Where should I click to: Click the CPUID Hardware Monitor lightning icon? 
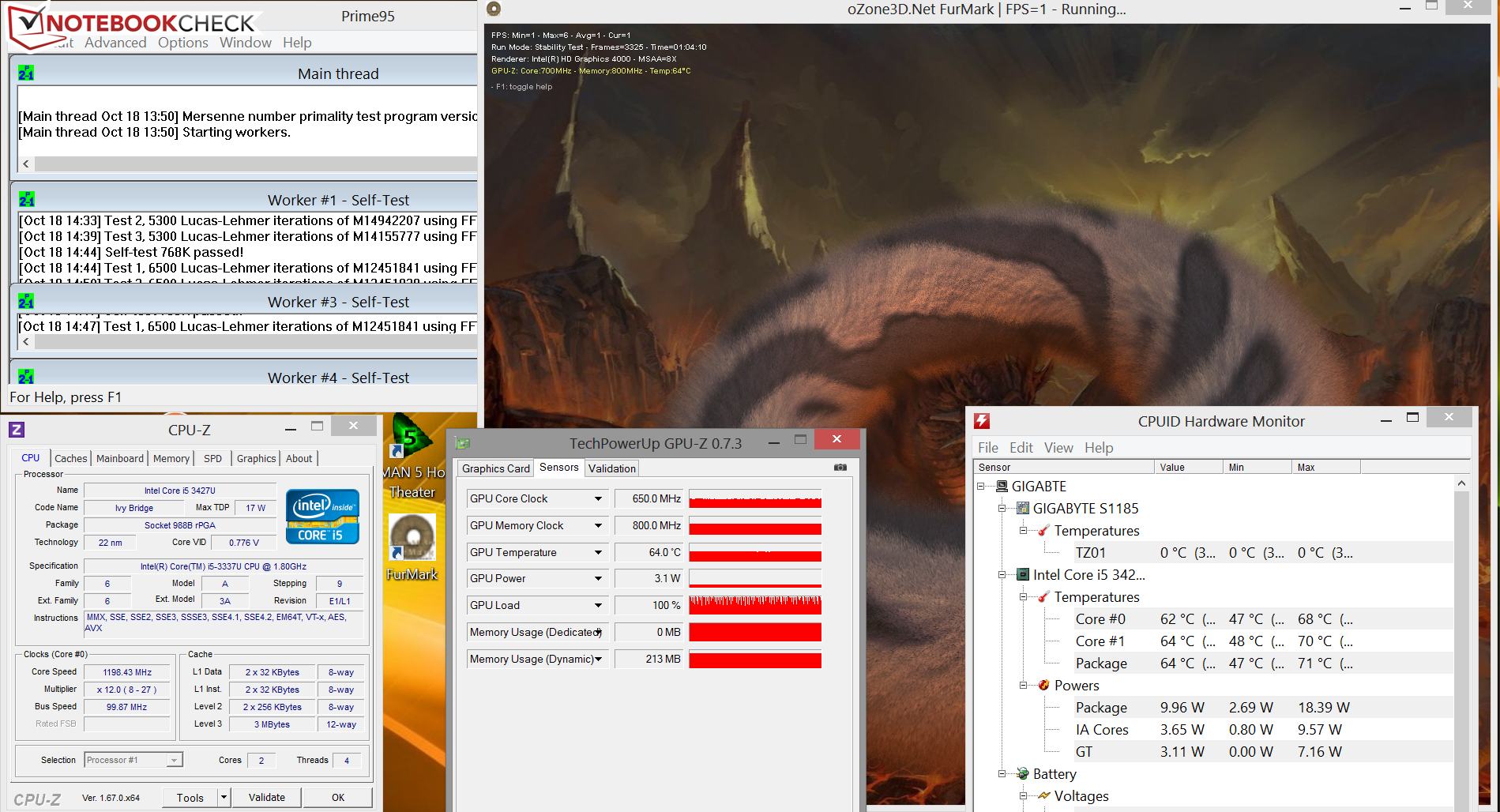982,421
